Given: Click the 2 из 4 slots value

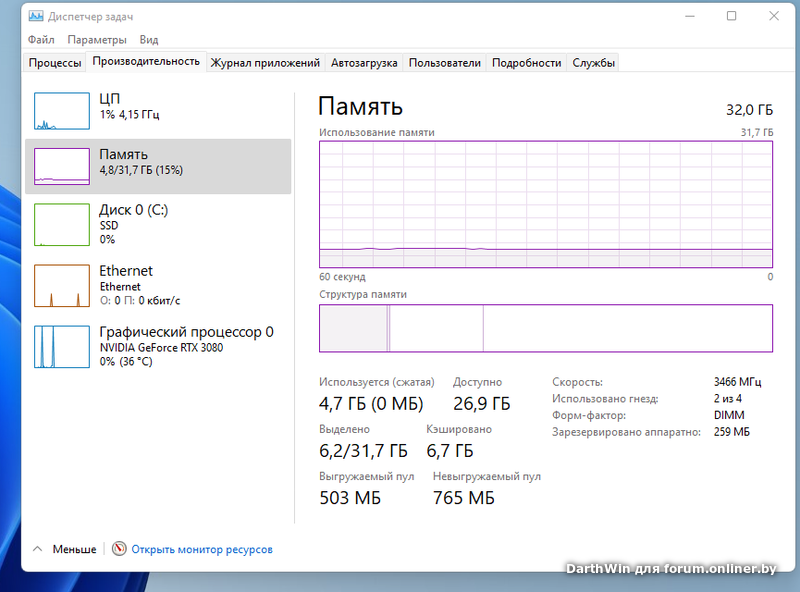Looking at the screenshot, I should click(728, 399).
